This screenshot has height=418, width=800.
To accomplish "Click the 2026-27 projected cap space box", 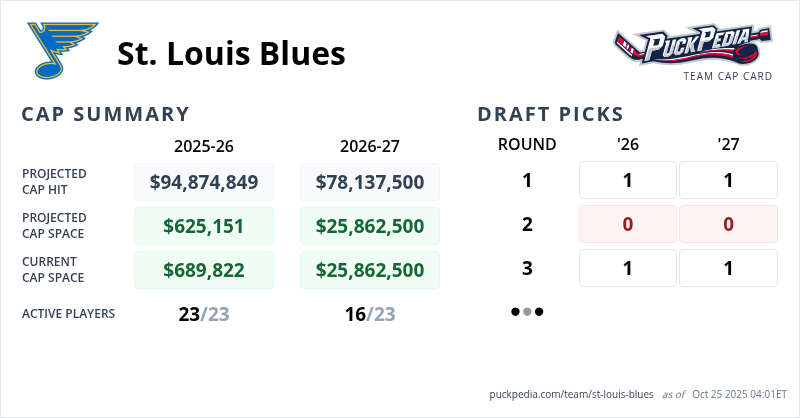I will coord(370,227).
